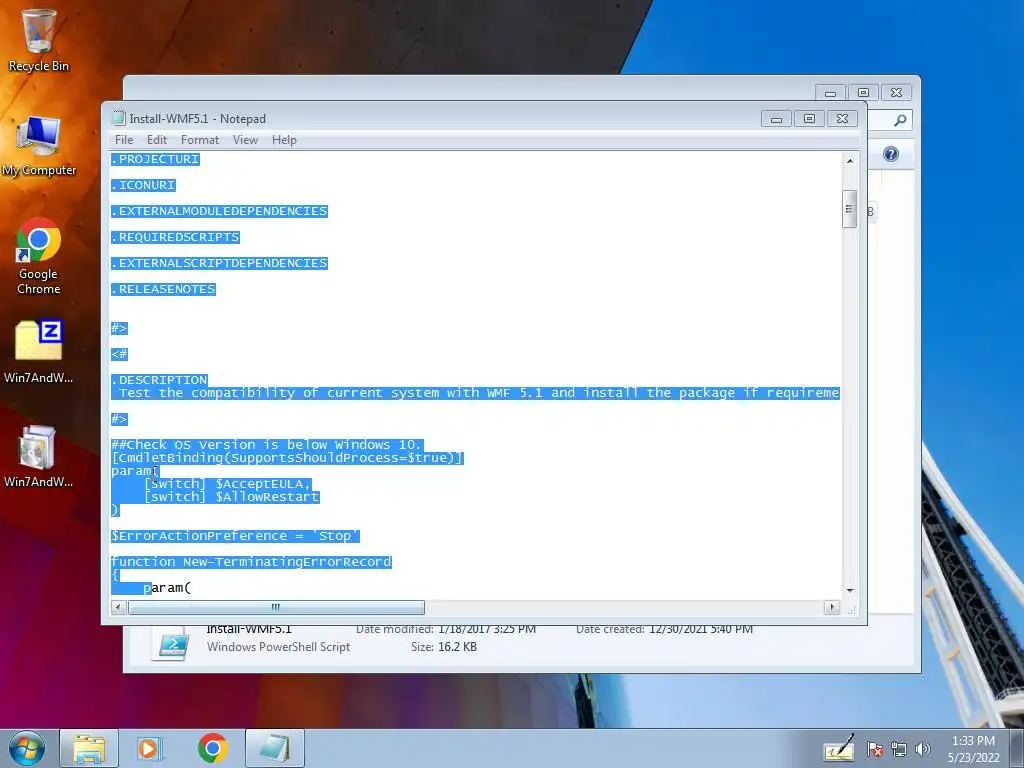1024x768 pixels.
Task: Open the Format menu in Notepad
Action: click(200, 140)
